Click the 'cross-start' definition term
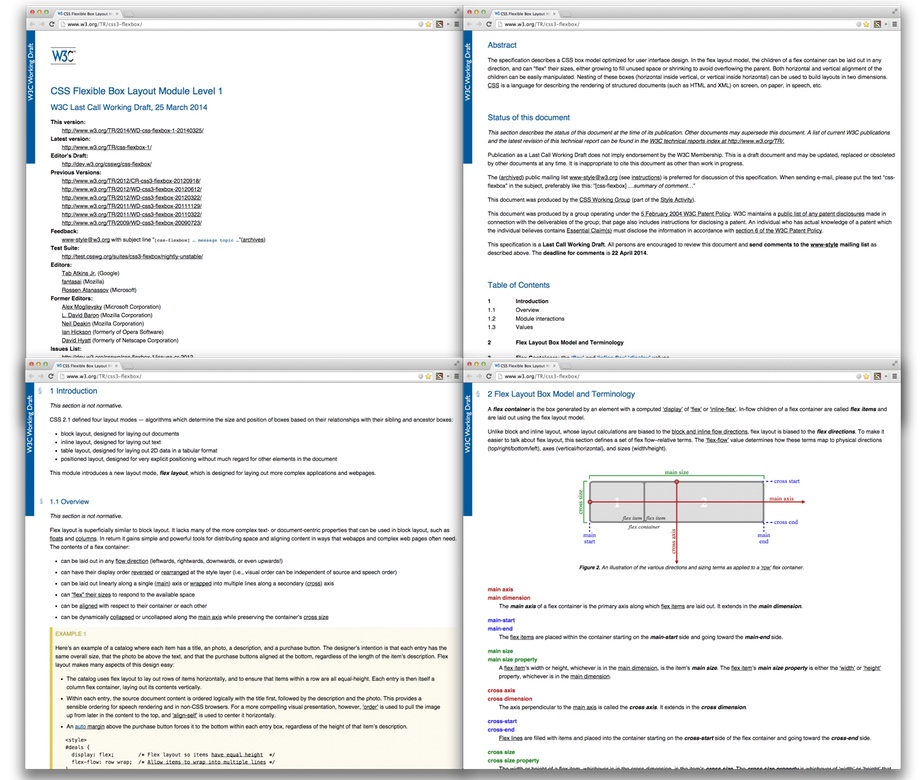920x780 pixels. pyautogui.click(x=502, y=721)
